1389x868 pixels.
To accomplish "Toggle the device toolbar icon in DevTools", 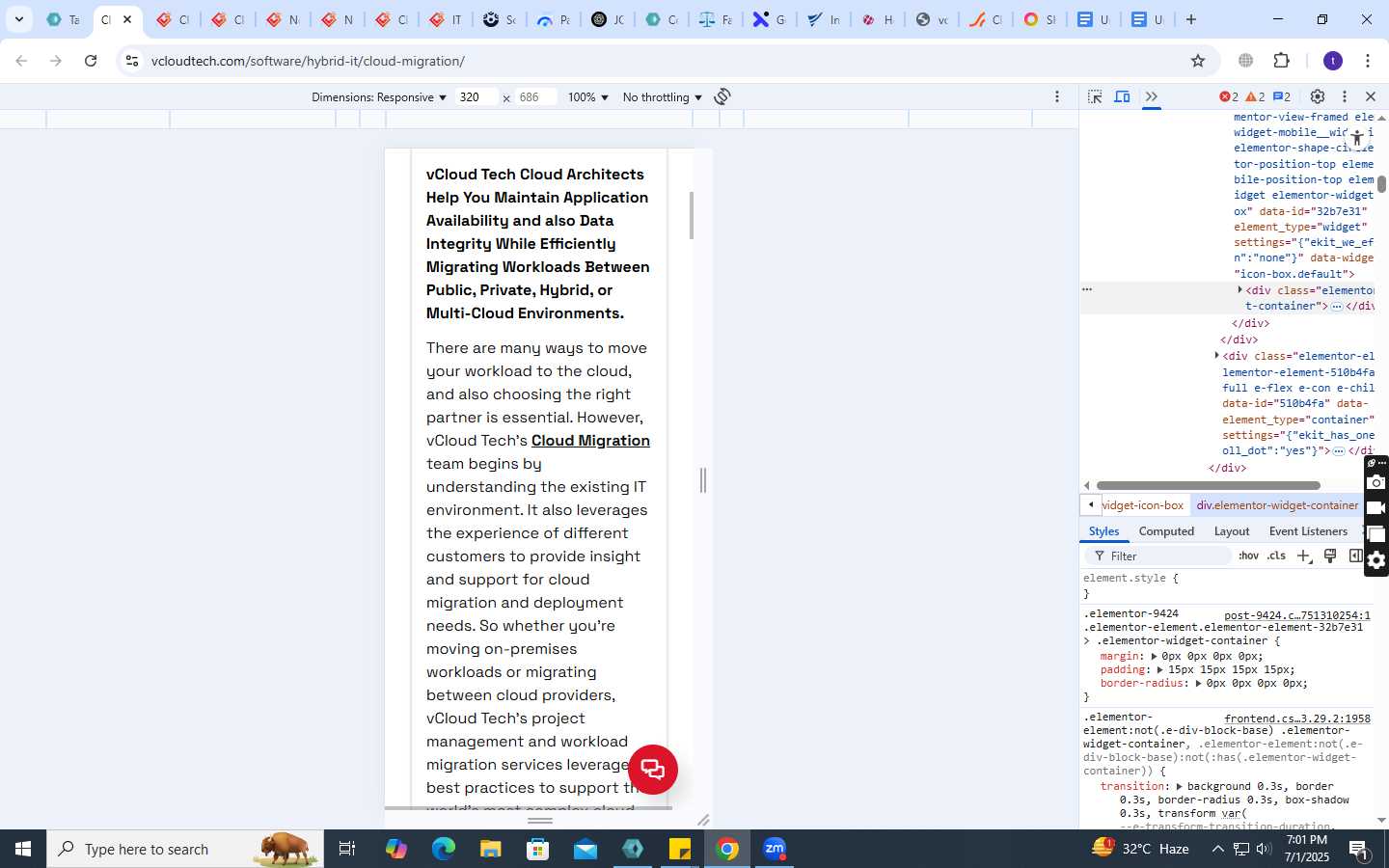I will [x=1123, y=96].
